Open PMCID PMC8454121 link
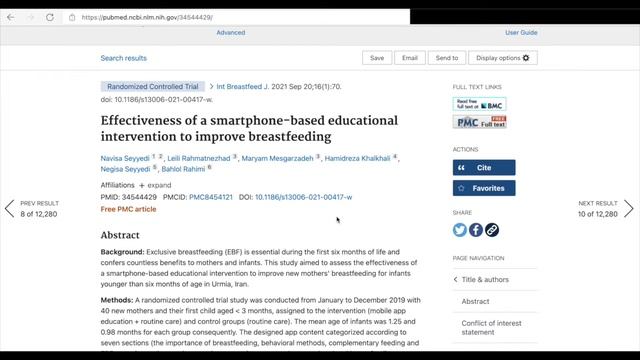The image size is (640, 360). click(211, 197)
